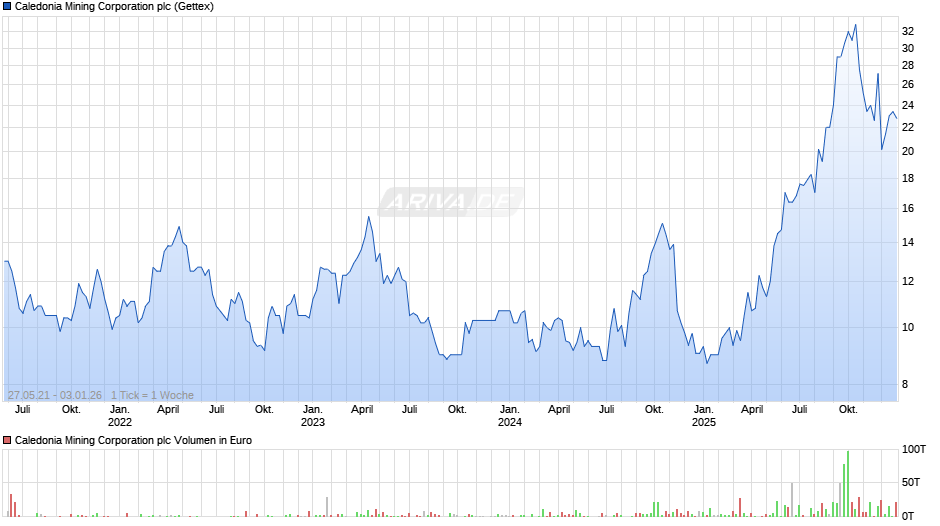
Task: Click the price axis label 8
Action: (x=905, y=384)
